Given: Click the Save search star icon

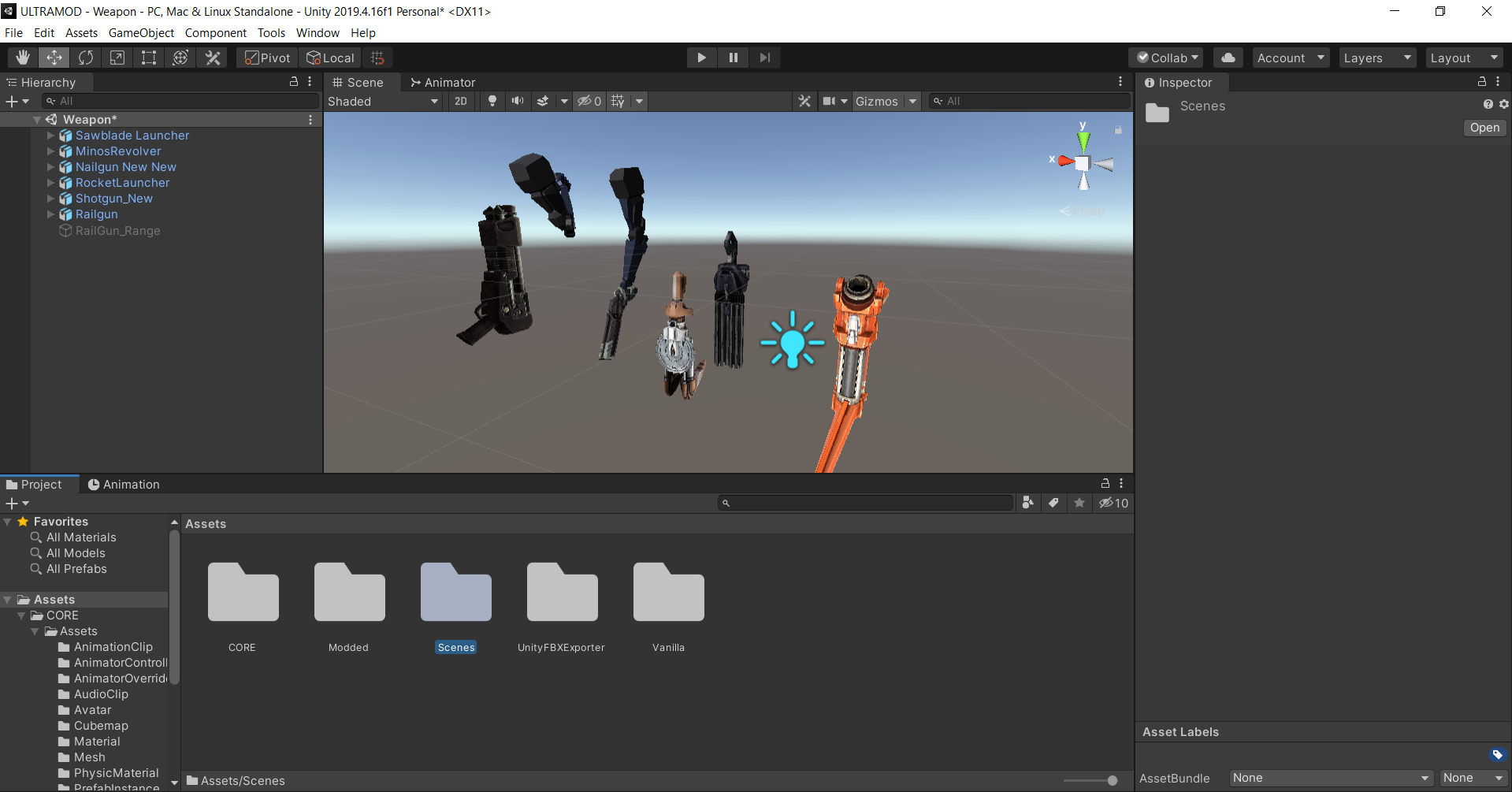Looking at the screenshot, I should coord(1079,503).
